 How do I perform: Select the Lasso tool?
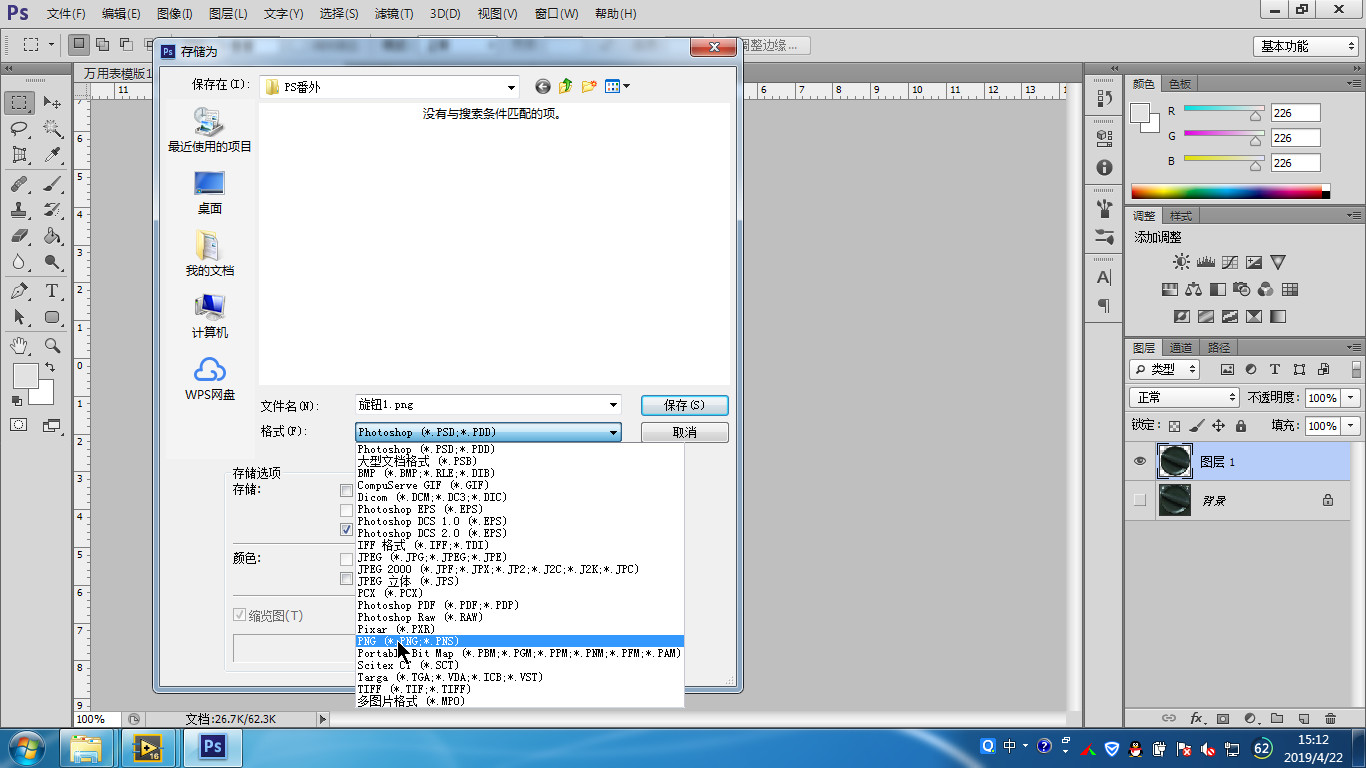(19, 129)
